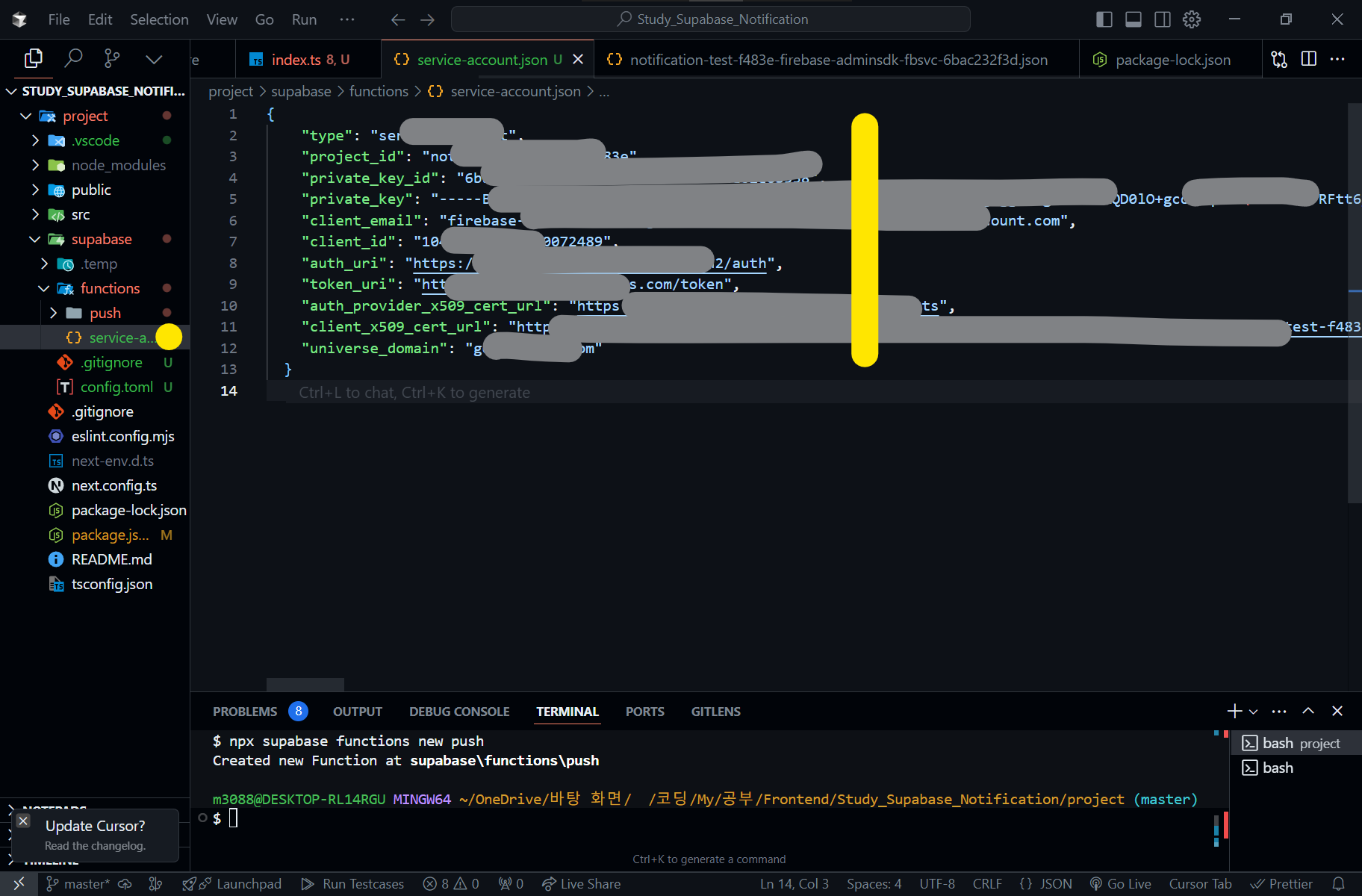Open Launchpad in the status bar
This screenshot has width=1362, height=896.
[240, 884]
